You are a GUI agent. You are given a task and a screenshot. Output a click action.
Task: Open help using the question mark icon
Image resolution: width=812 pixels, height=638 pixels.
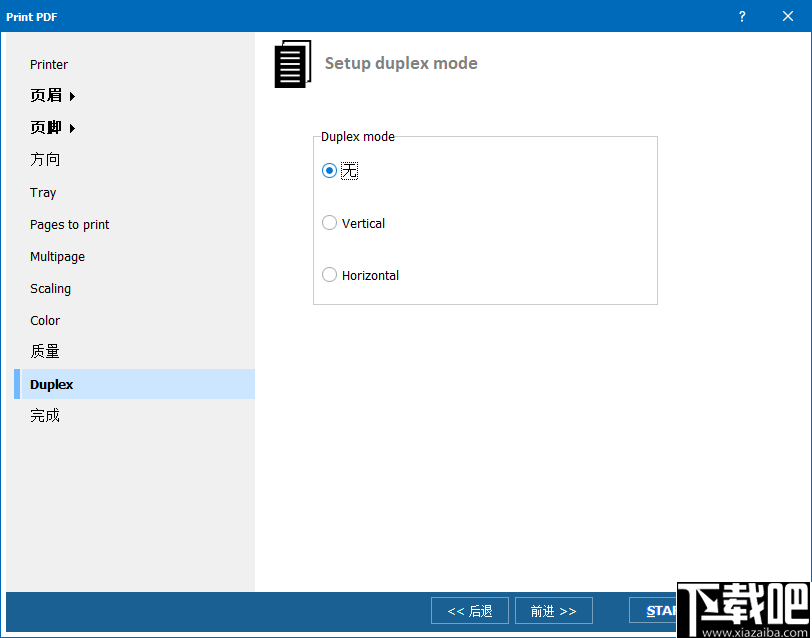pyautogui.click(x=741, y=16)
